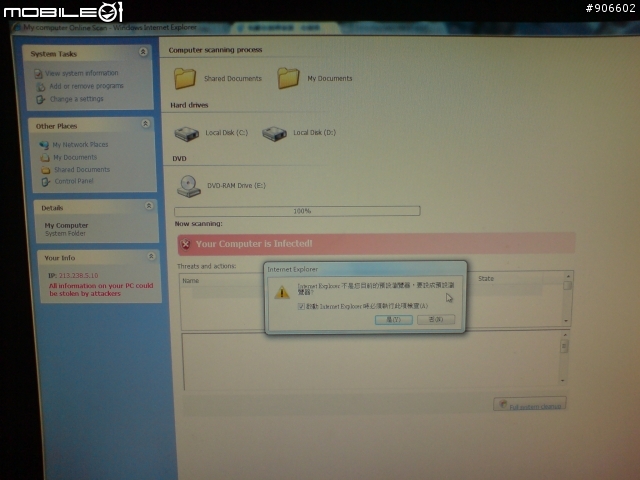Select the Local Disk (C:) drive icon
640x480 pixels.
click(187, 133)
